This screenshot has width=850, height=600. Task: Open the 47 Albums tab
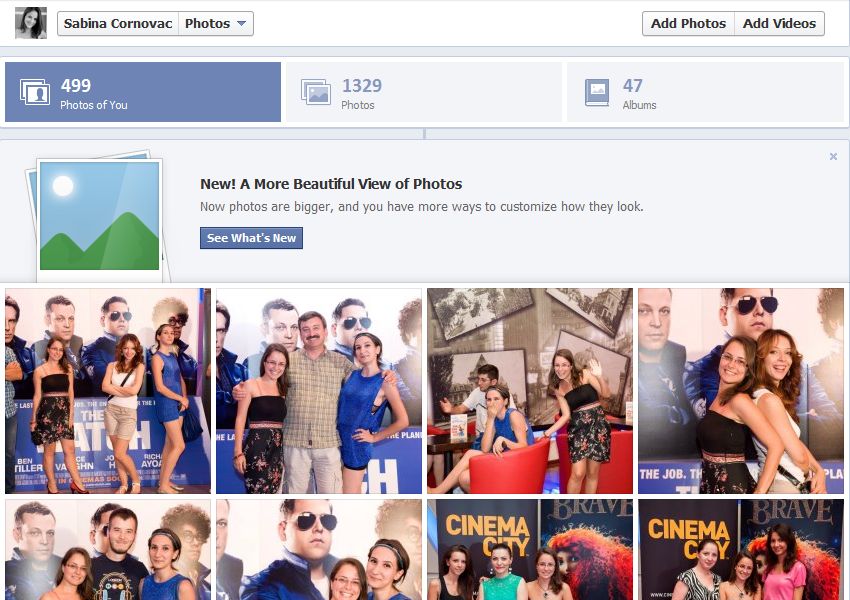(x=705, y=92)
